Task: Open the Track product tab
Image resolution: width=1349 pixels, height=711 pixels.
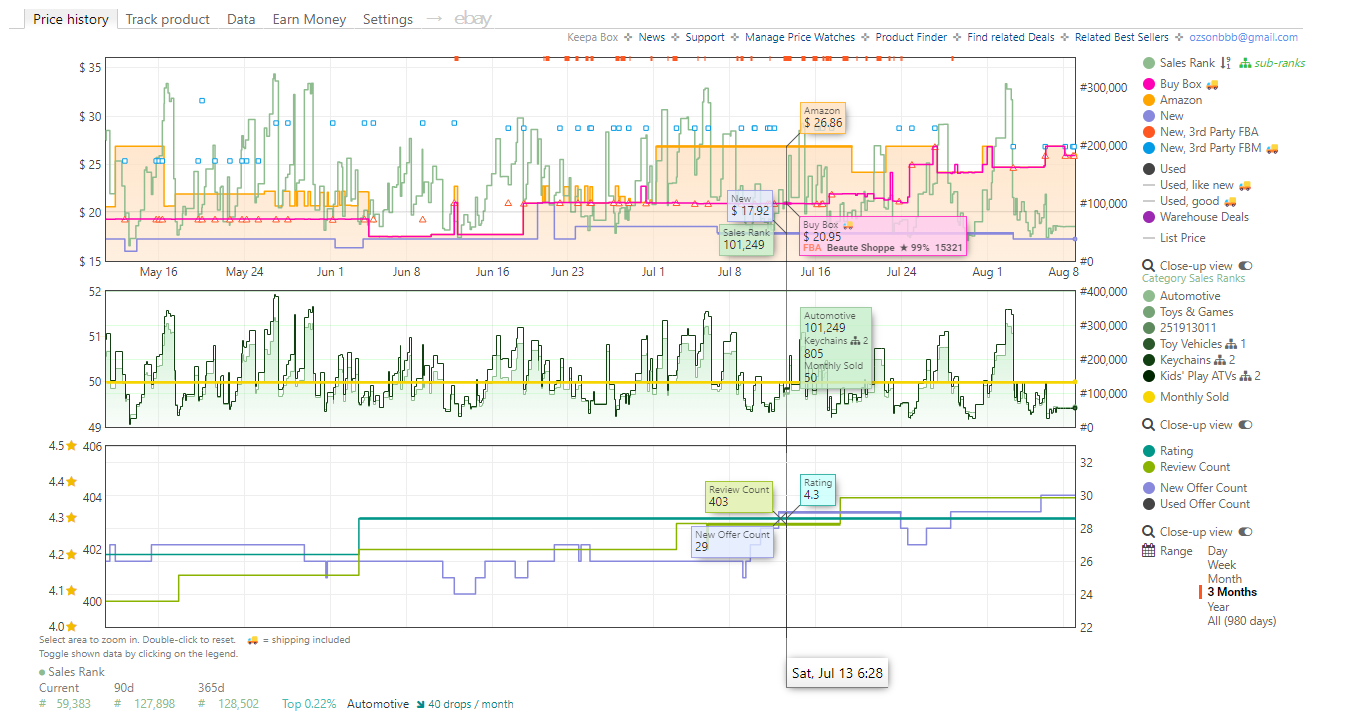Action: 168,19
